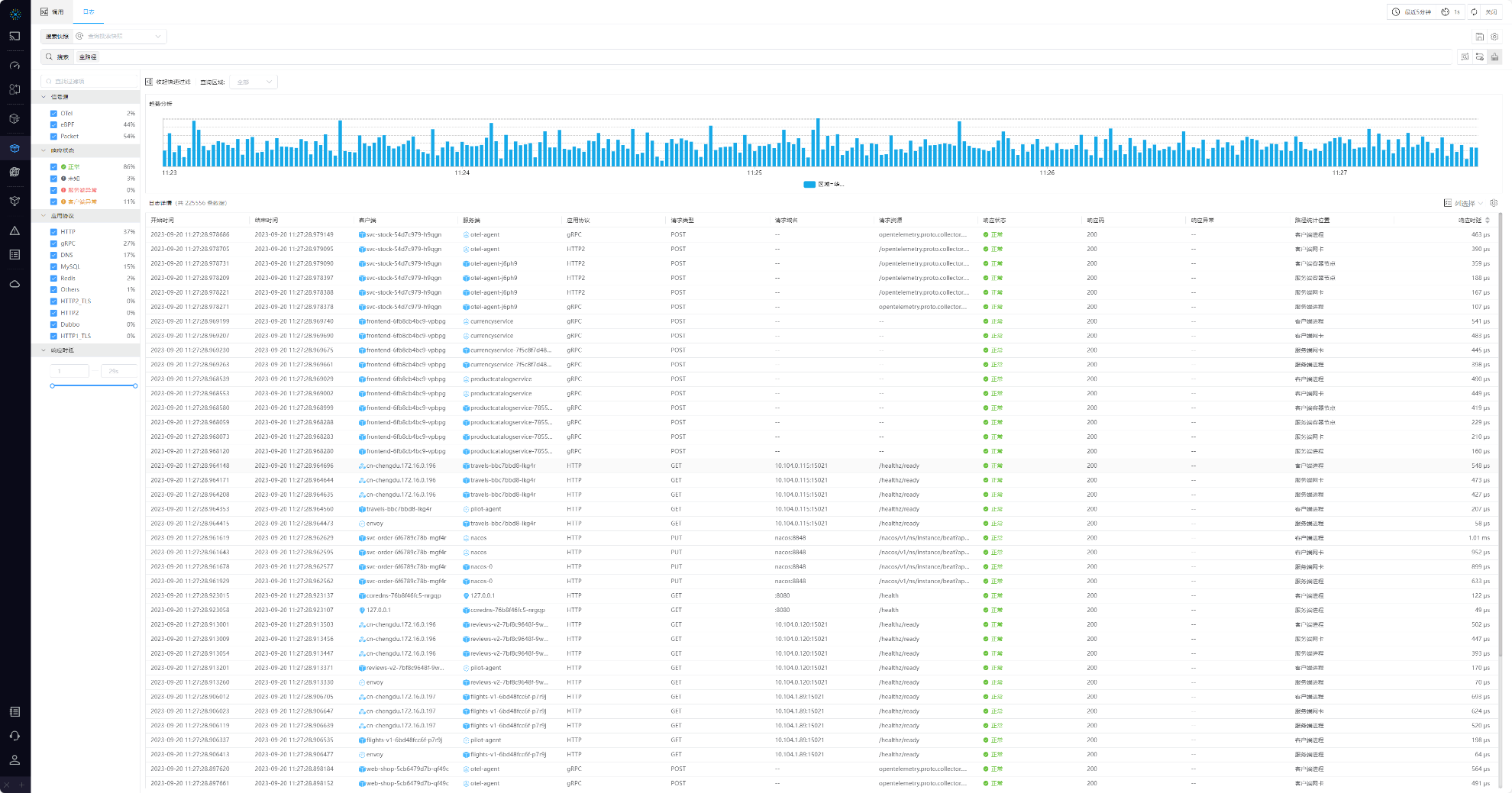Viewport: 1512px width, 793px height.
Task: Click the right handle of response latency slider
Action: 135,386
